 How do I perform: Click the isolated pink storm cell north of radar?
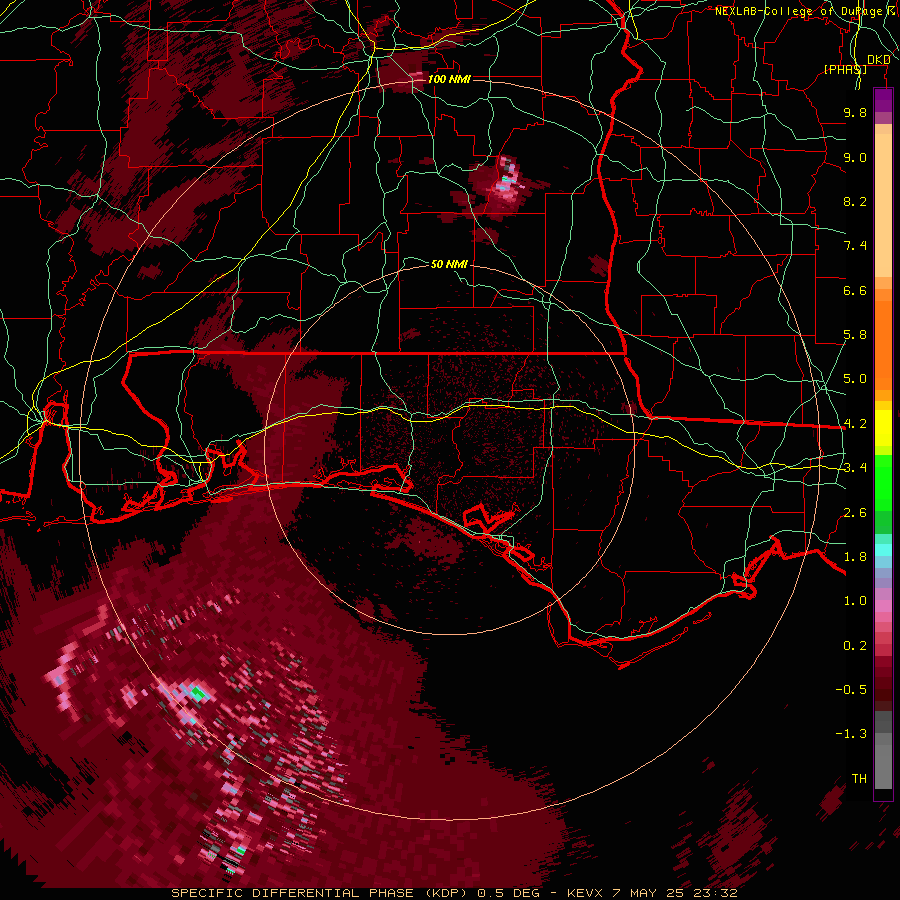(x=507, y=181)
